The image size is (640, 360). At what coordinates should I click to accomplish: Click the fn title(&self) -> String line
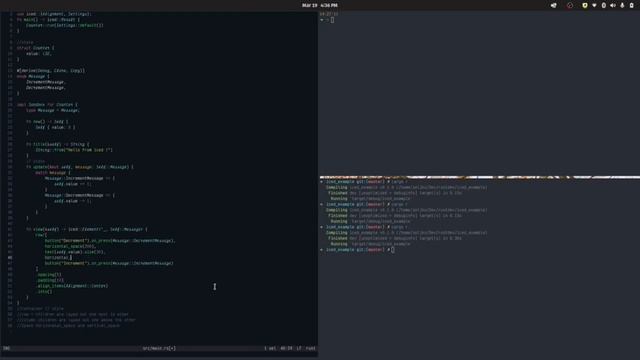[57, 144]
